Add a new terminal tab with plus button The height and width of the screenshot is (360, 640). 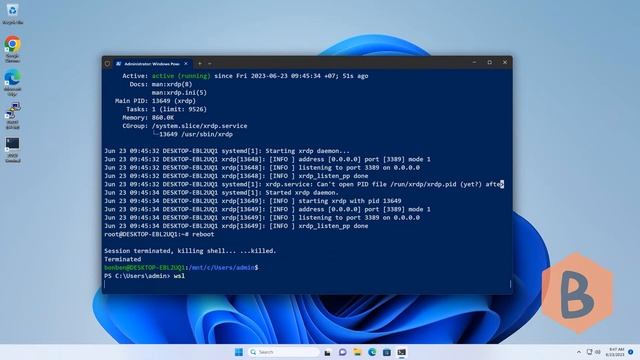pos(200,64)
